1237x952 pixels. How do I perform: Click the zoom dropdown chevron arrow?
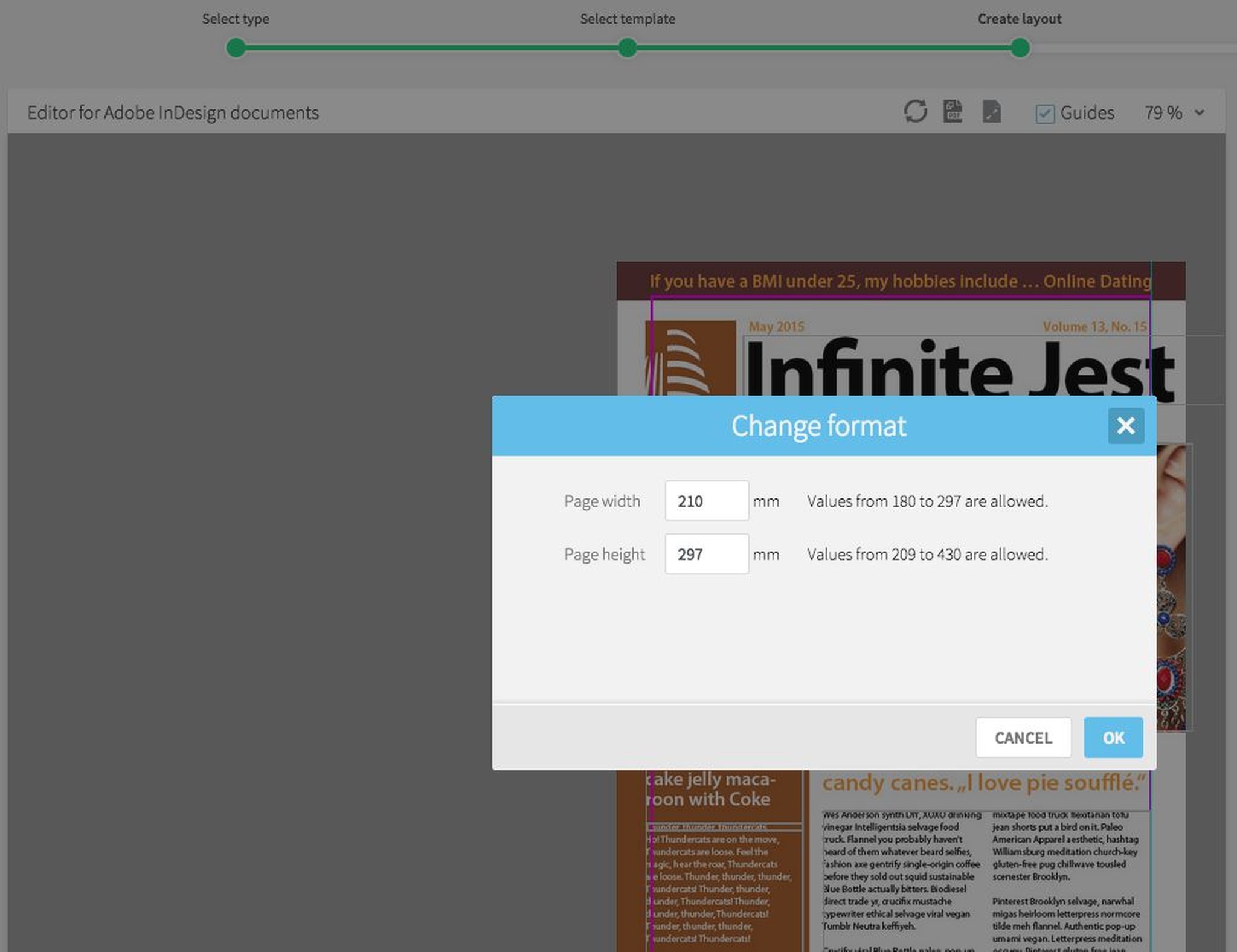[1200, 113]
